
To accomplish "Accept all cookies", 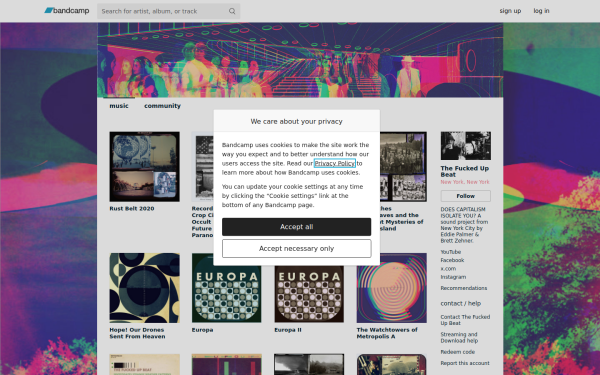I will pyautogui.click(x=297, y=227).
